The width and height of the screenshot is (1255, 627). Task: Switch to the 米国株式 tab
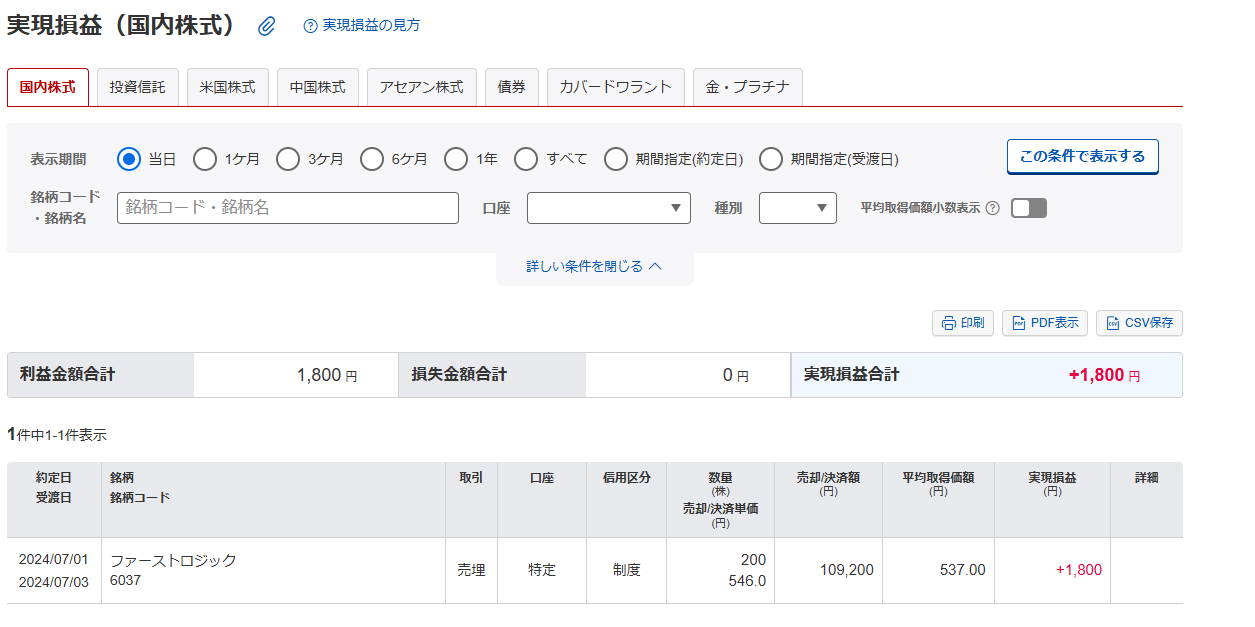(228, 87)
